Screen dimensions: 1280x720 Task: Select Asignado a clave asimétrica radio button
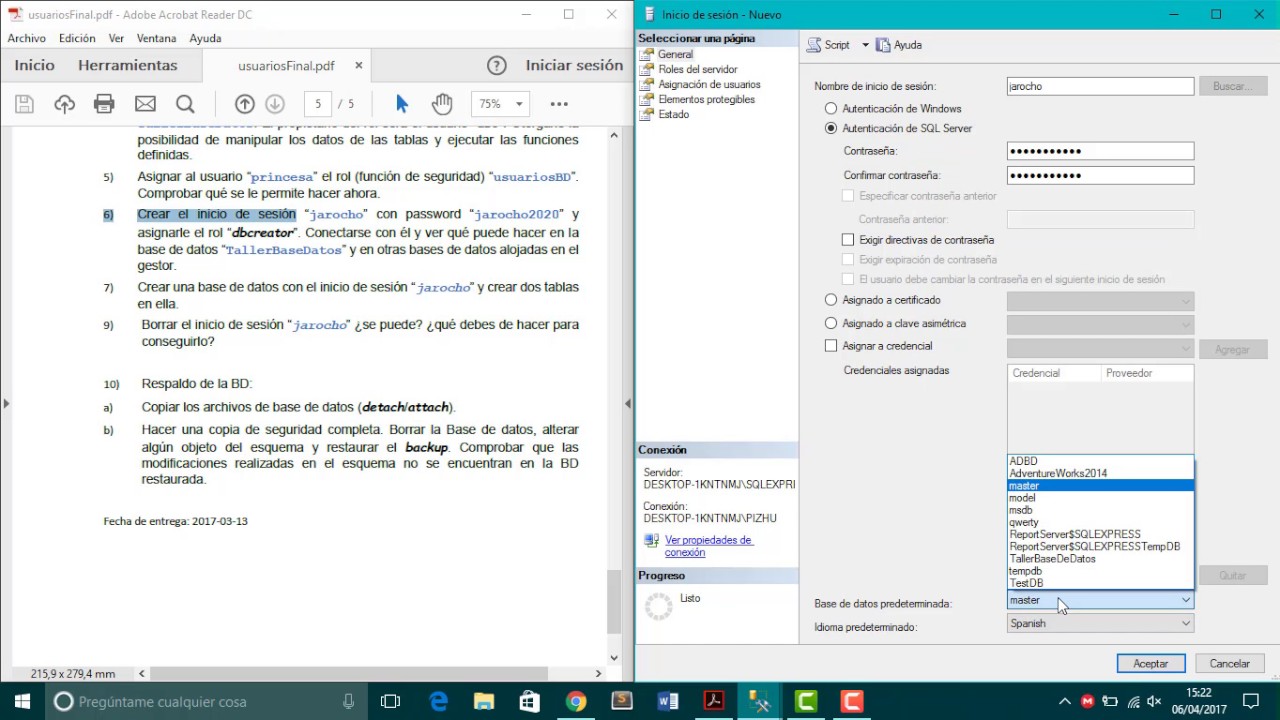(830, 323)
